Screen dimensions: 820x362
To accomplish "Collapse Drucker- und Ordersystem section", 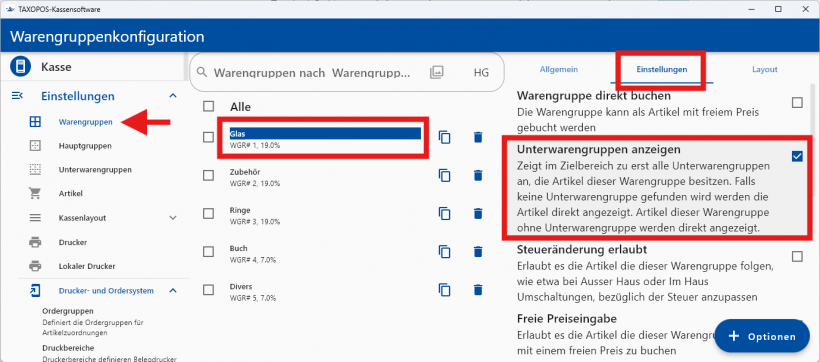I will coord(173,290).
